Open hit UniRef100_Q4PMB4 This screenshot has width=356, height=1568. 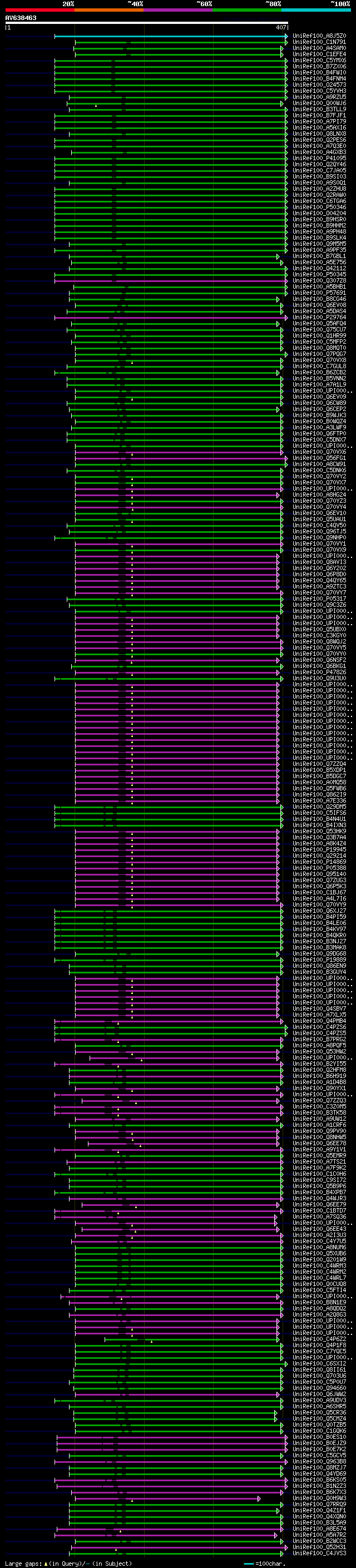319,1021
